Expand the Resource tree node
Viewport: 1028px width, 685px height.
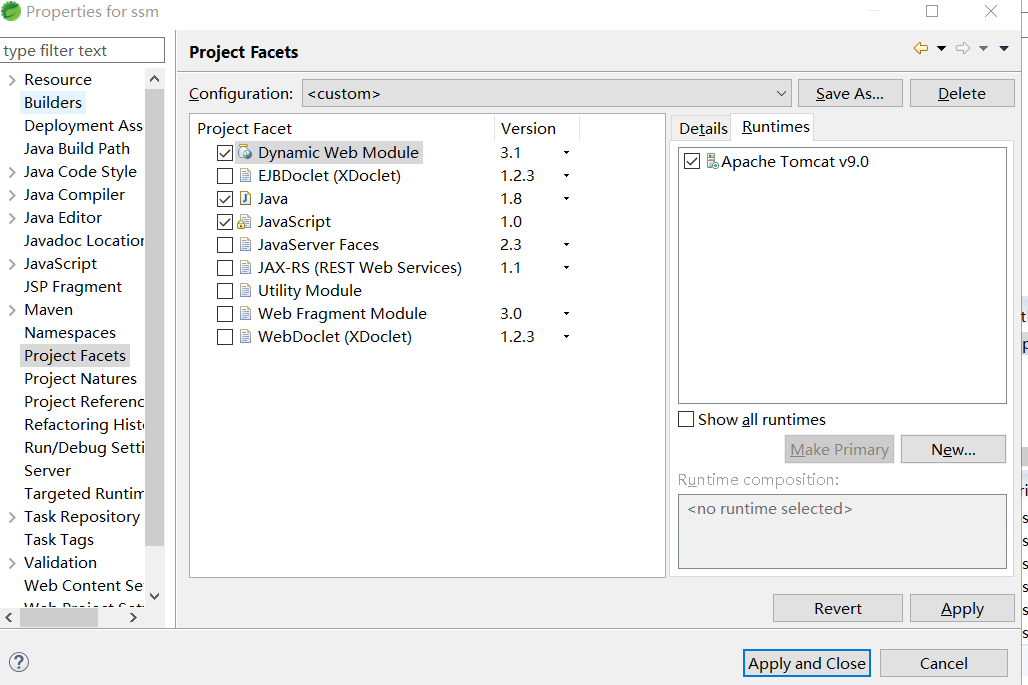coord(12,80)
